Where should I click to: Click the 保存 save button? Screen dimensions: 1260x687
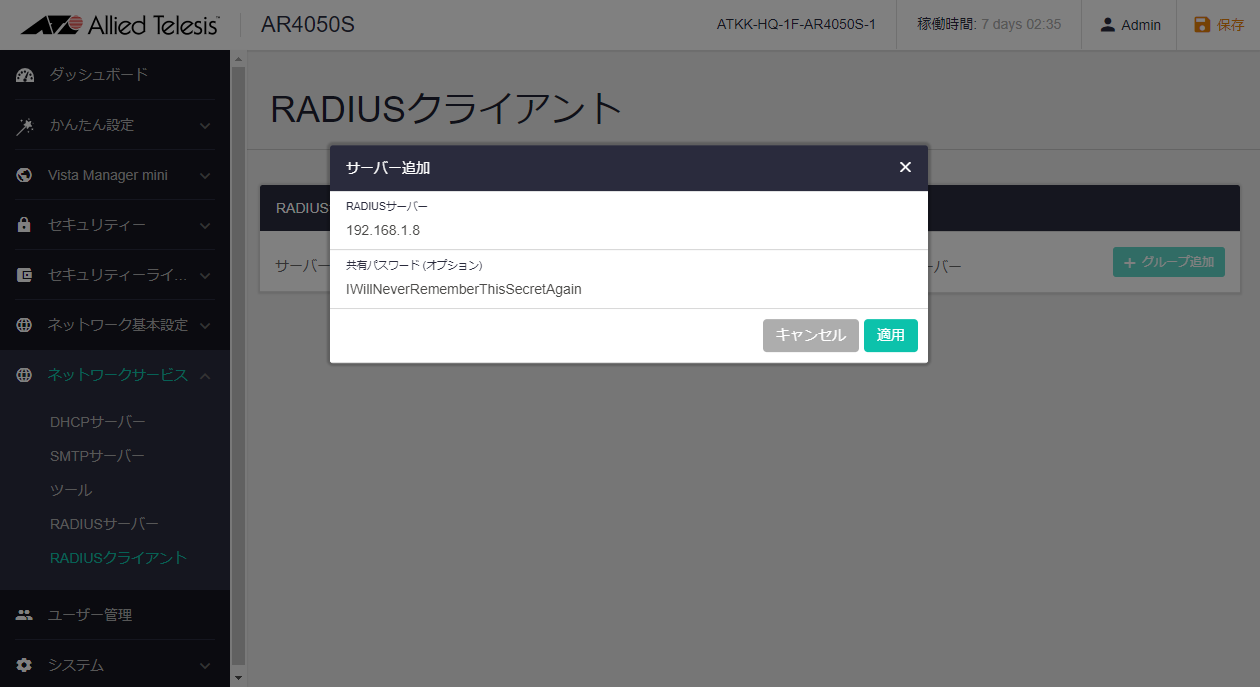(x=1219, y=25)
